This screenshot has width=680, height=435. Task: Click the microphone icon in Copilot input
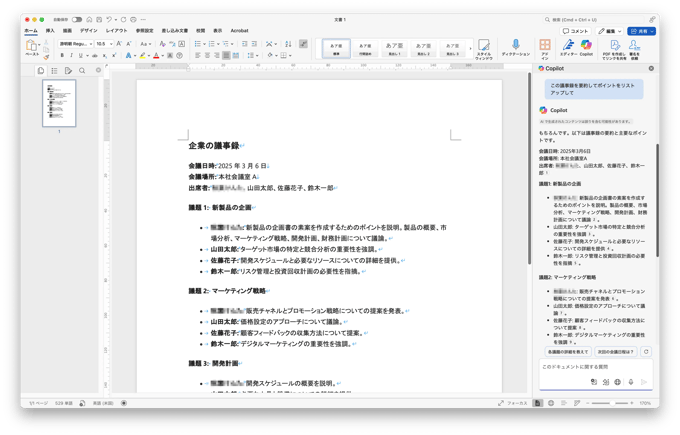631,382
